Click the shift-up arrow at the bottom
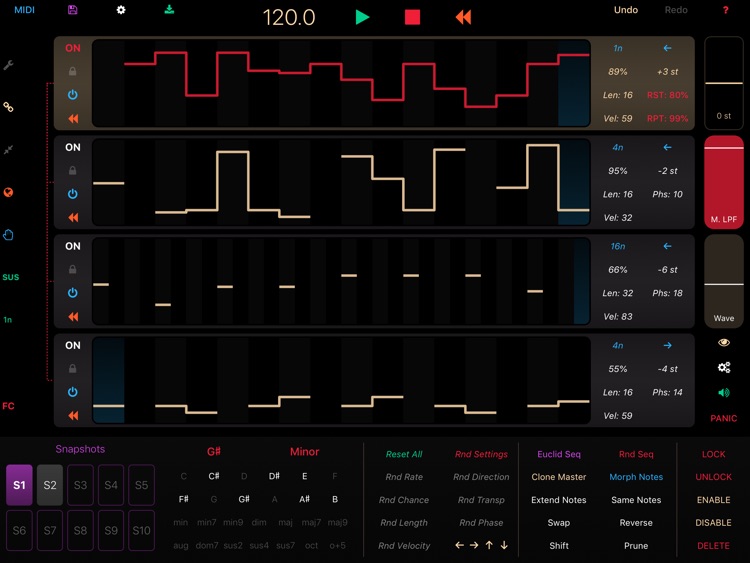 click(x=489, y=545)
